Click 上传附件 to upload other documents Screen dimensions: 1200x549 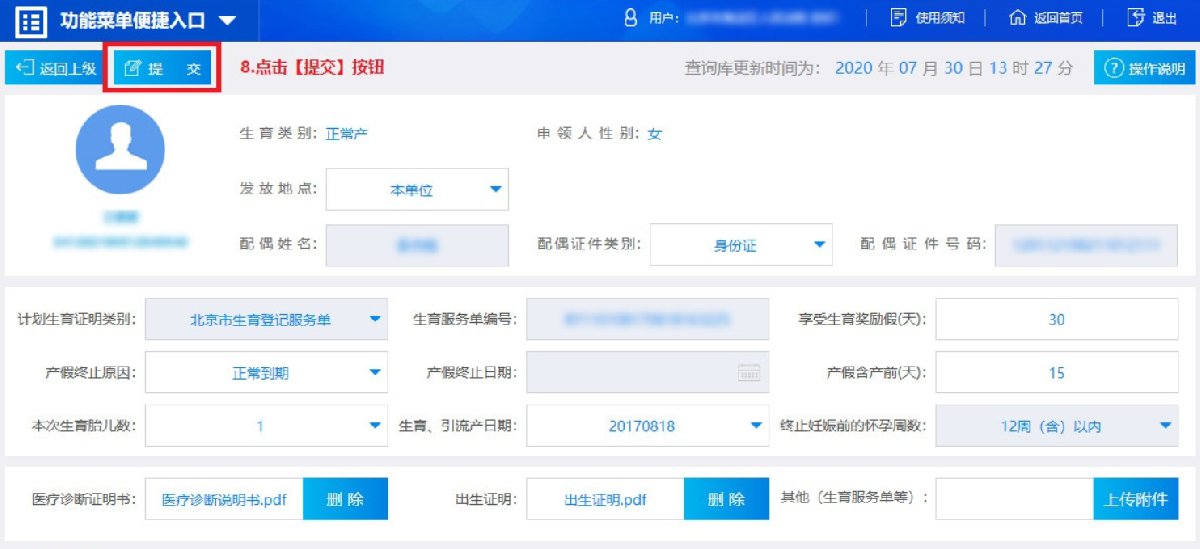(1135, 499)
